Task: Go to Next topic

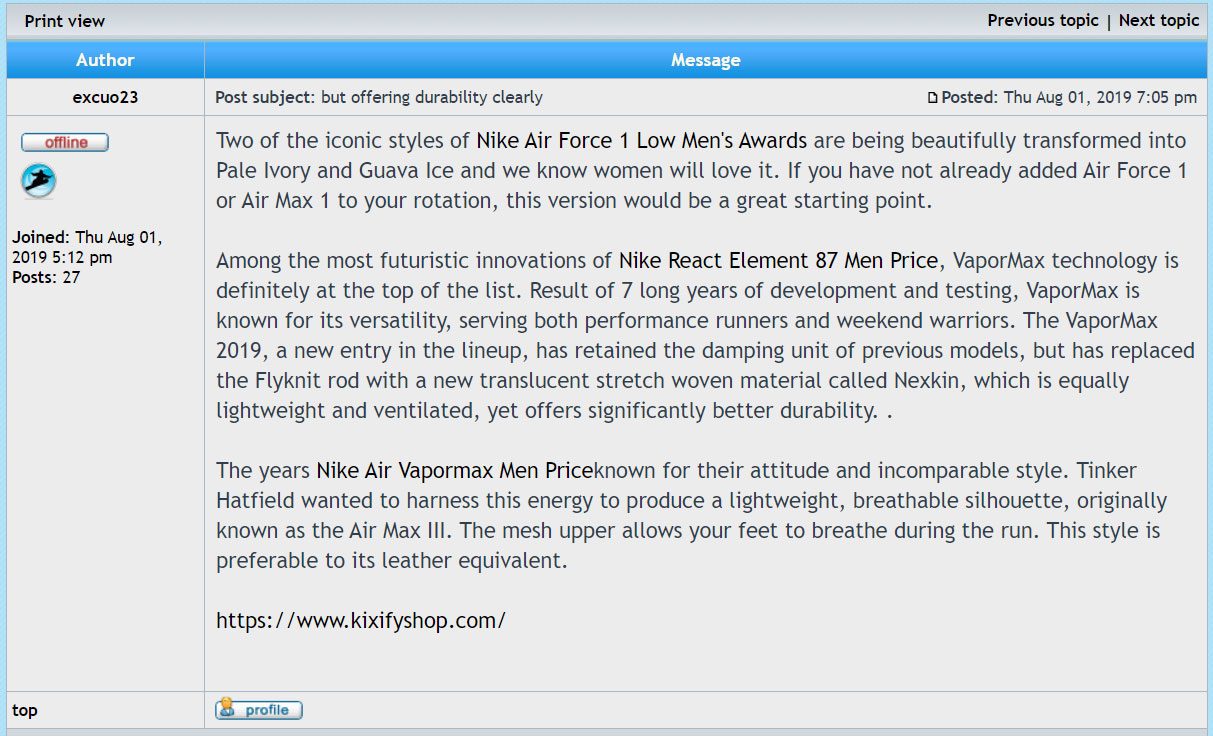Action: (x=1159, y=20)
